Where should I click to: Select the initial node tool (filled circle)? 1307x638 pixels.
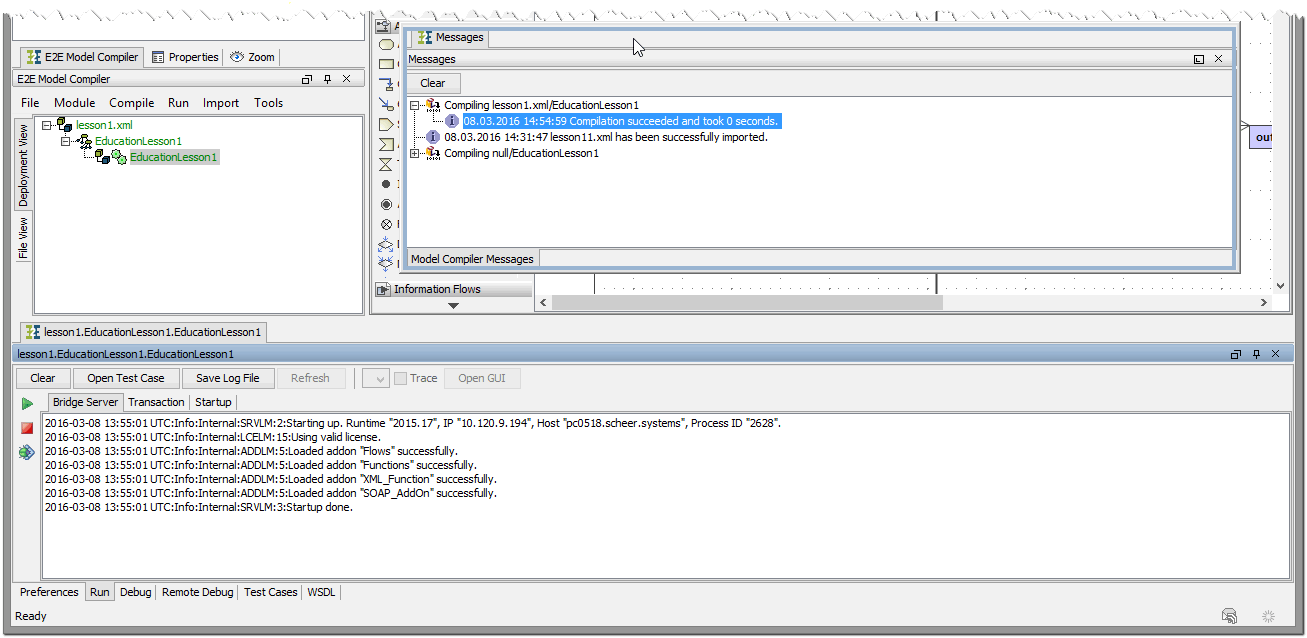coord(386,184)
